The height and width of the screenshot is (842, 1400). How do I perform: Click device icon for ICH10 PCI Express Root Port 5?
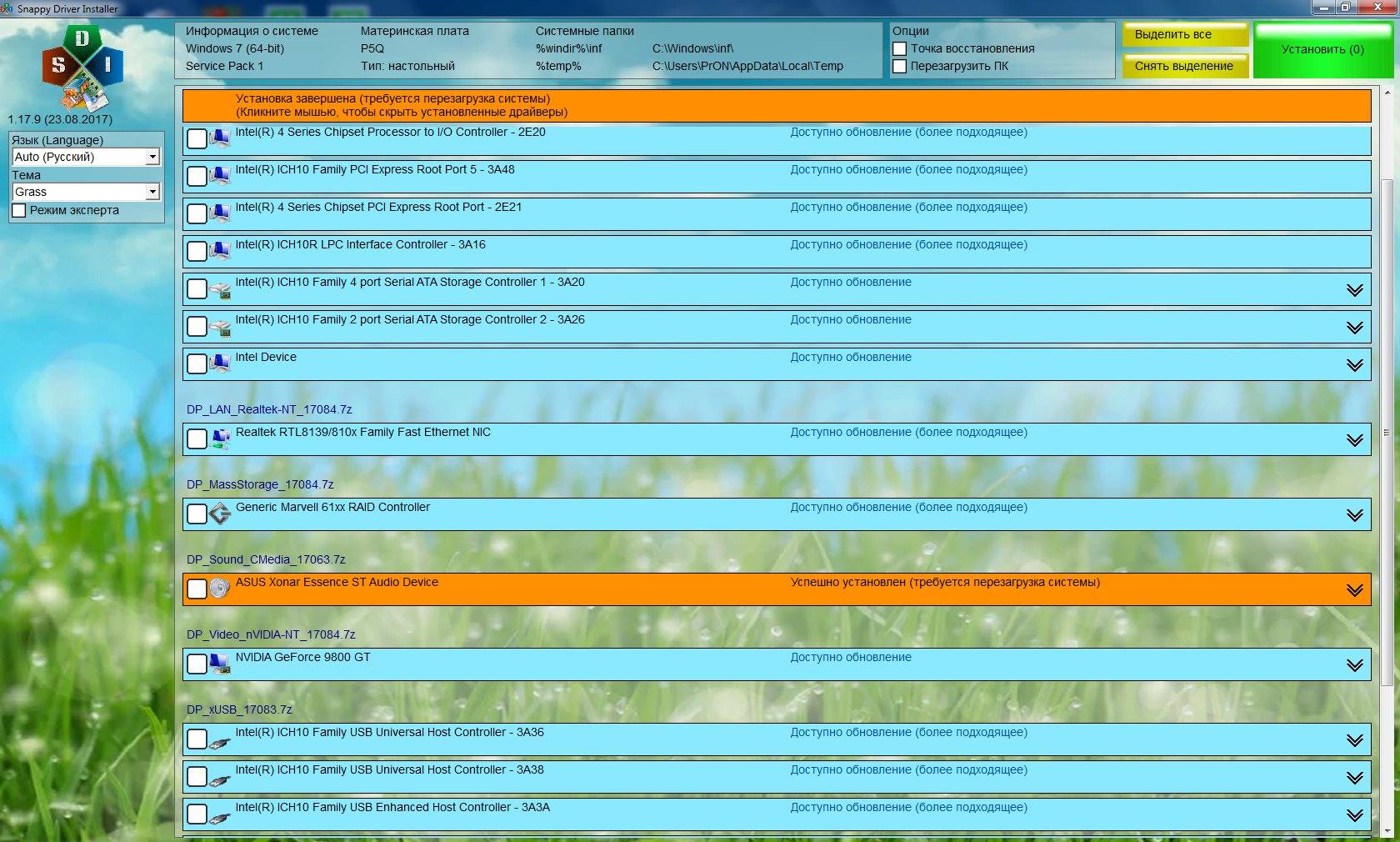click(220, 176)
